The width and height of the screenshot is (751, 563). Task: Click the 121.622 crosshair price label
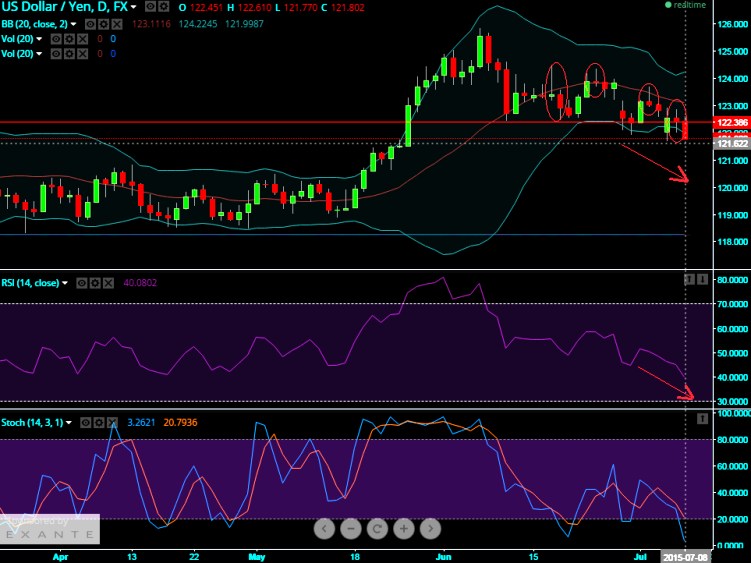tap(732, 144)
